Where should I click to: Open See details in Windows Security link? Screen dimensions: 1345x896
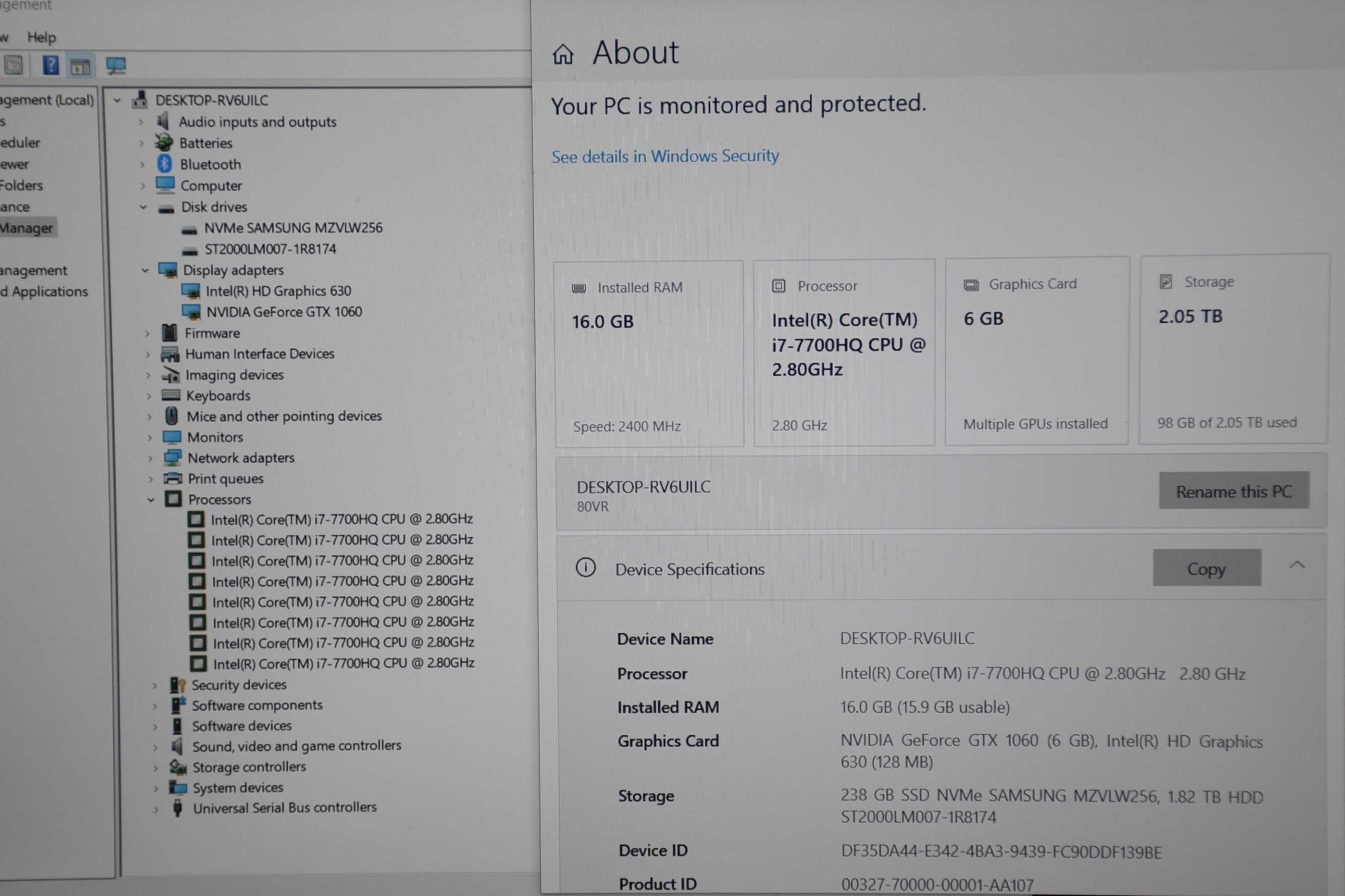click(665, 156)
